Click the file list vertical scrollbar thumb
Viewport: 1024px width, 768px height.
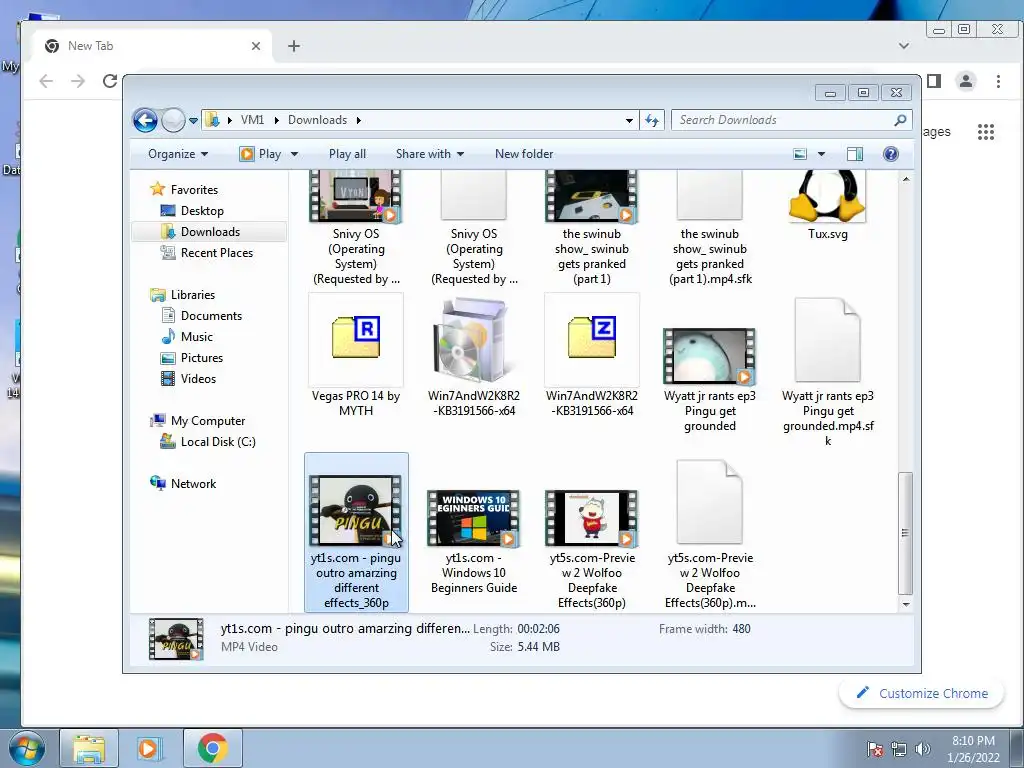[905, 533]
